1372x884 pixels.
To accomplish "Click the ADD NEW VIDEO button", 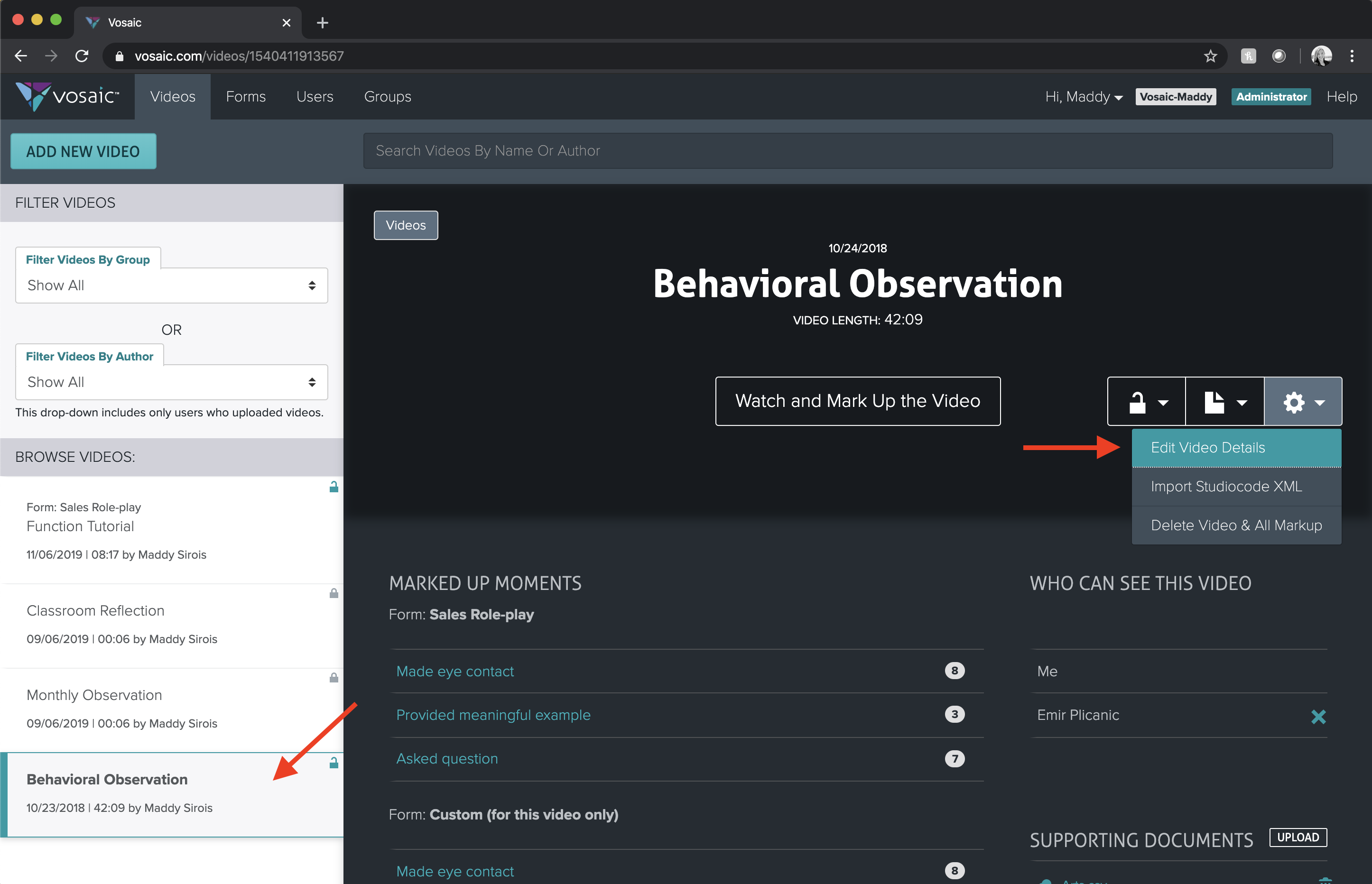I will (83, 152).
